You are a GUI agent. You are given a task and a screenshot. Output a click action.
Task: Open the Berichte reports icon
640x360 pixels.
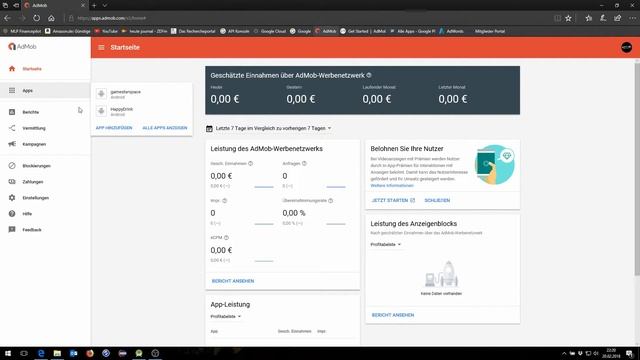point(12,112)
